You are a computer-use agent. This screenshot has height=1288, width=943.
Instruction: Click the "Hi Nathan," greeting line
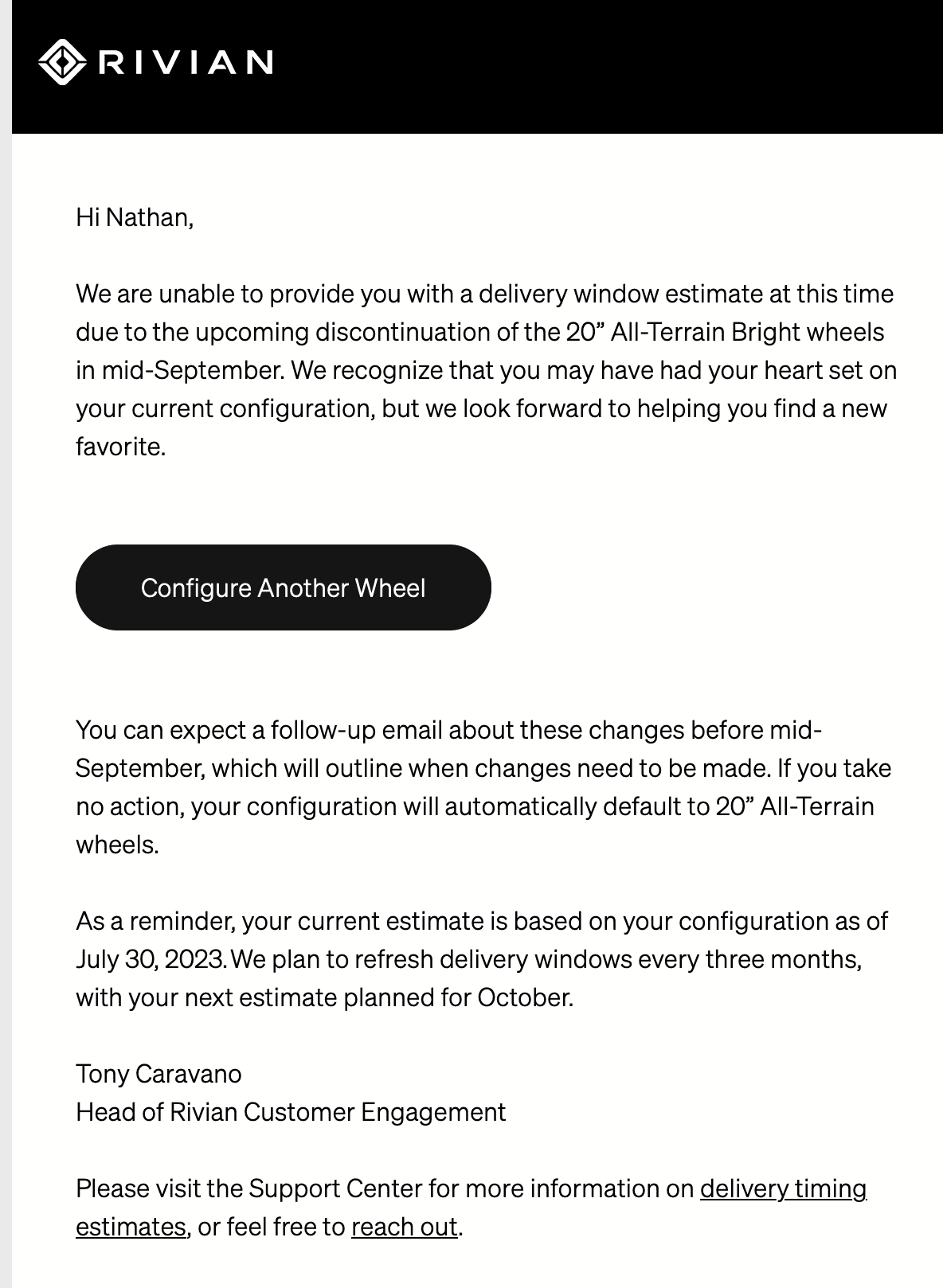(x=135, y=217)
